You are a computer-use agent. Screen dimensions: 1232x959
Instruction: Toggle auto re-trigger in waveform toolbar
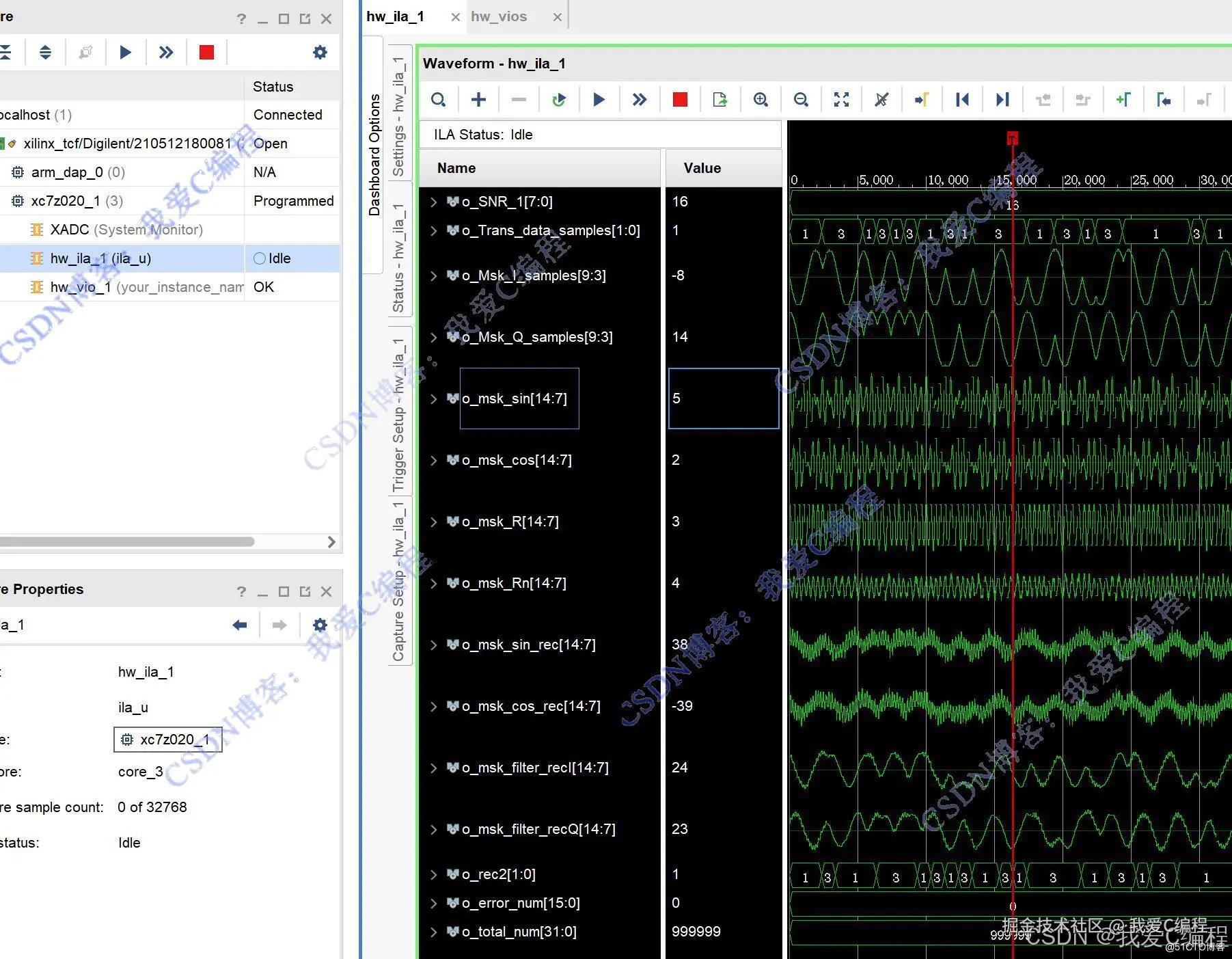559,100
